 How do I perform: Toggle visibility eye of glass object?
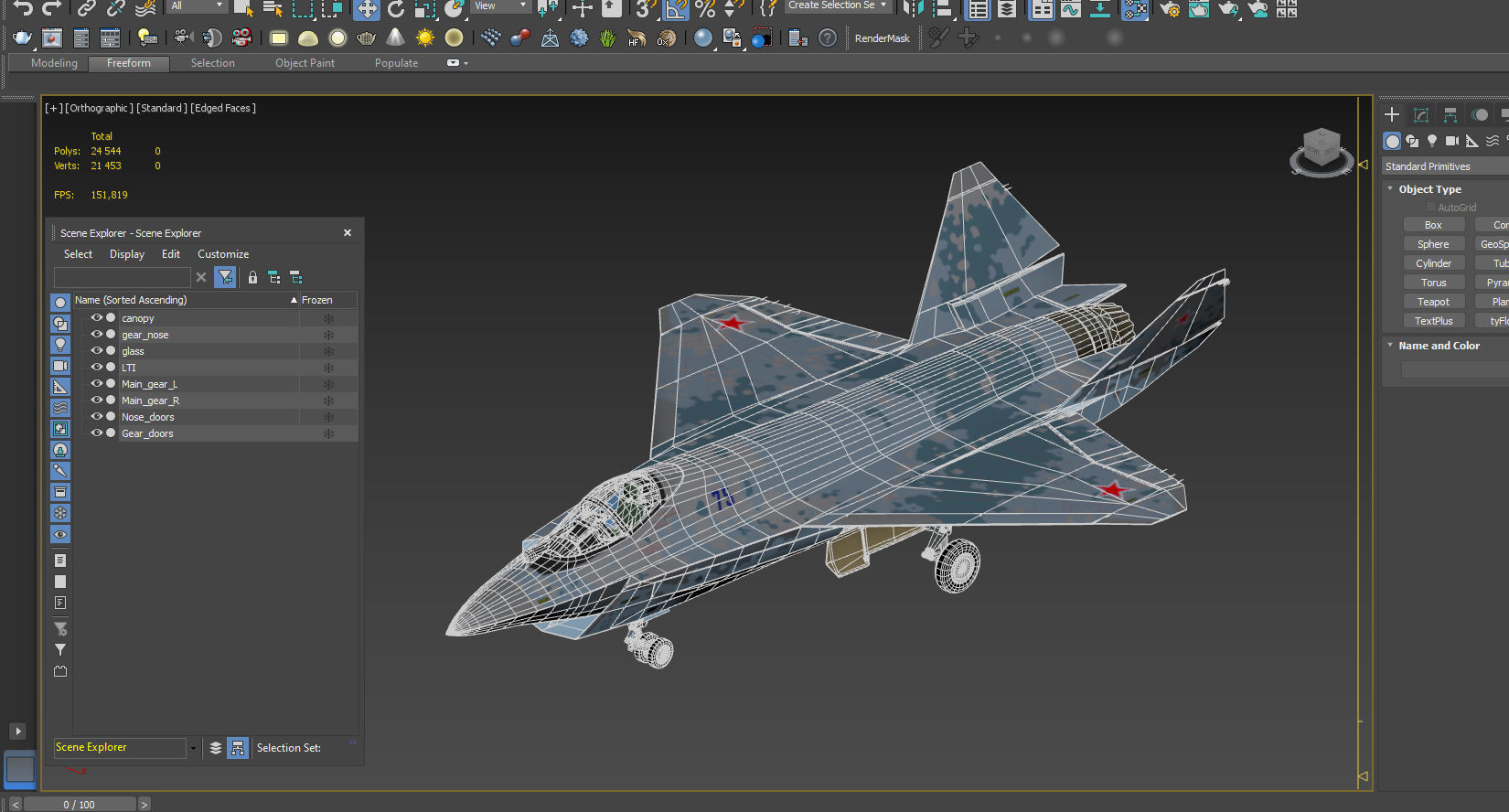pyautogui.click(x=96, y=350)
